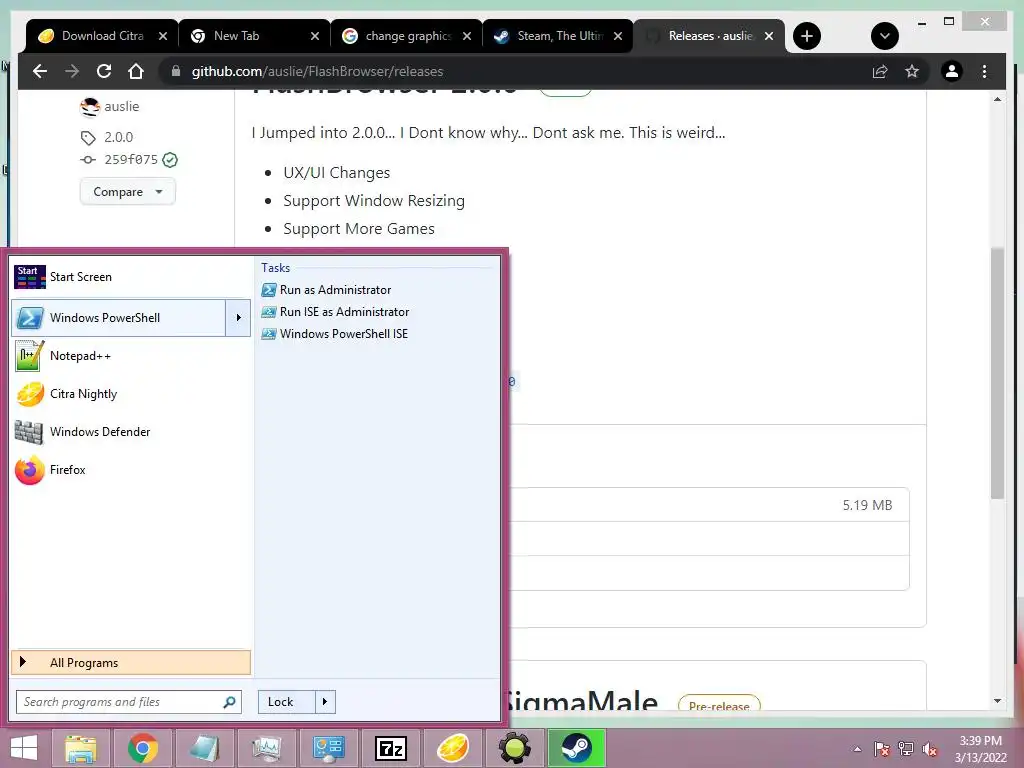The width and height of the screenshot is (1024, 768).
Task: Click the address bar URL
Action: click(317, 71)
